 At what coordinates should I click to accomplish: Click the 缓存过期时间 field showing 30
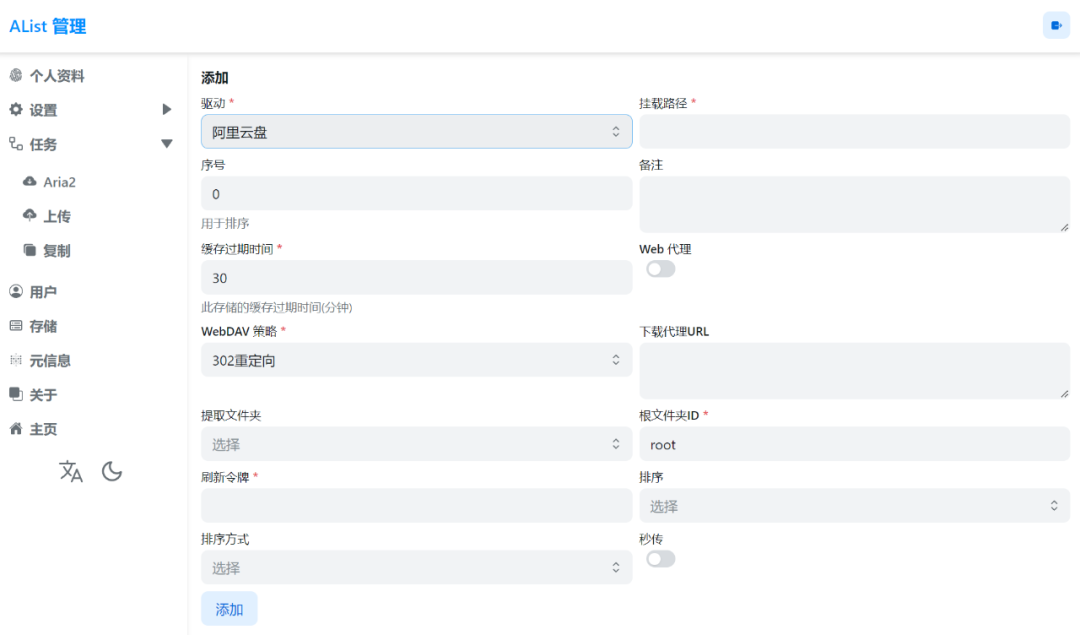(x=417, y=278)
